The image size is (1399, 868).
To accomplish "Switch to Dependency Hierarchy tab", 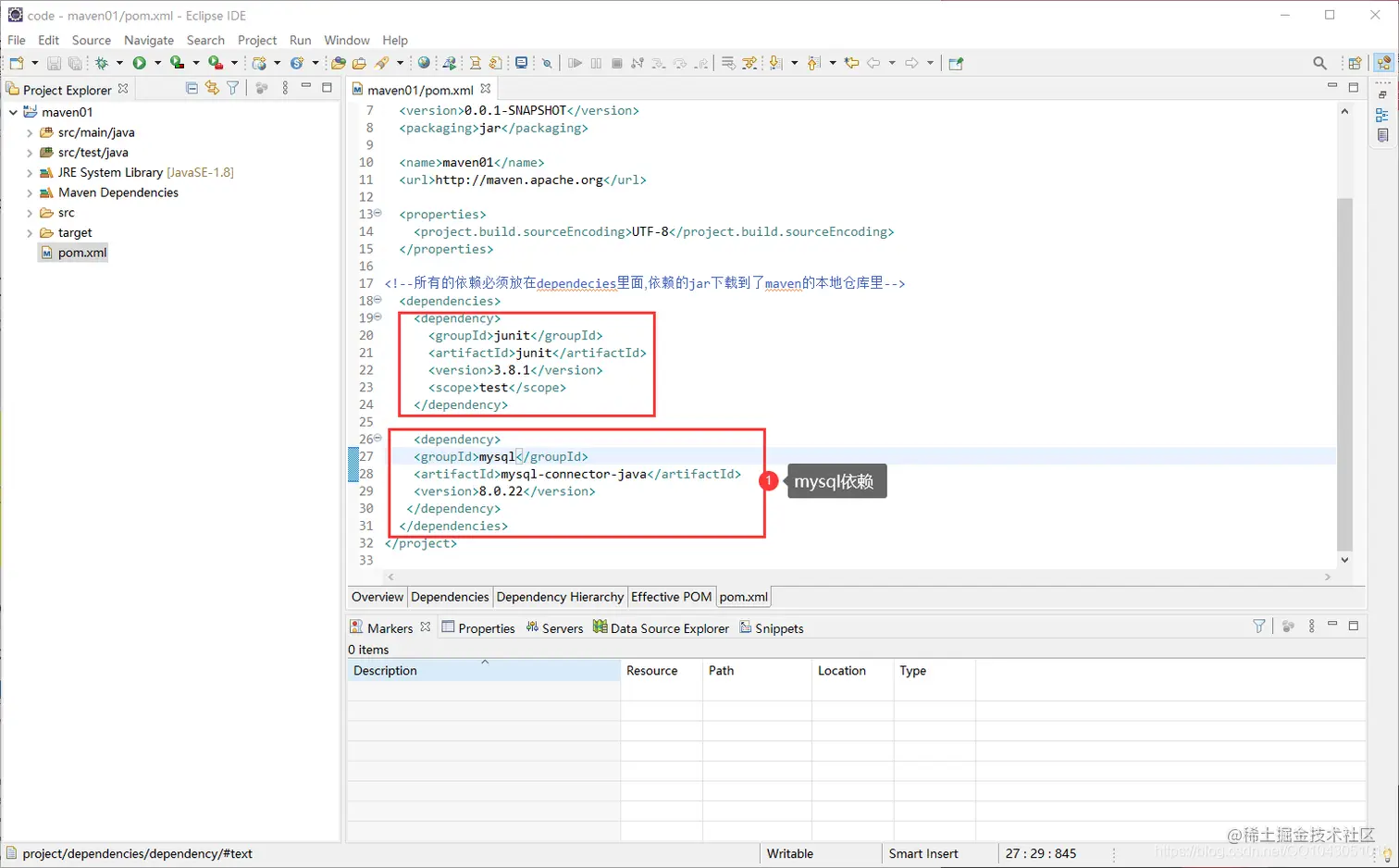I will pos(560,597).
